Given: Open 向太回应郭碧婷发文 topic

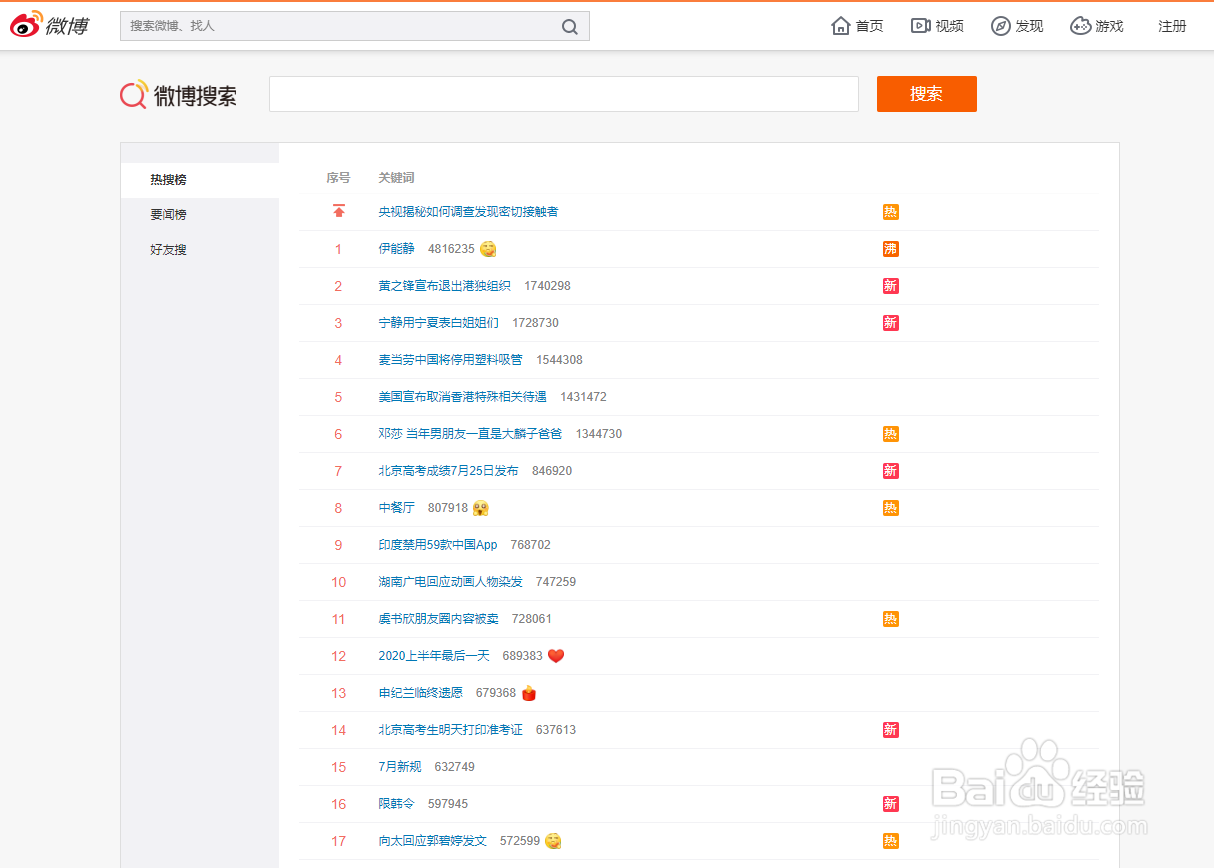Looking at the screenshot, I should click(x=432, y=841).
